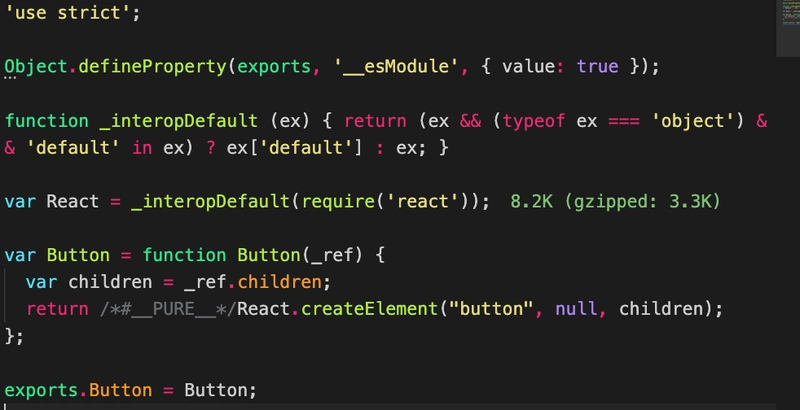The image size is (800, 410).
Task: Click the Object identifier before defineProperty
Action: 36,67
